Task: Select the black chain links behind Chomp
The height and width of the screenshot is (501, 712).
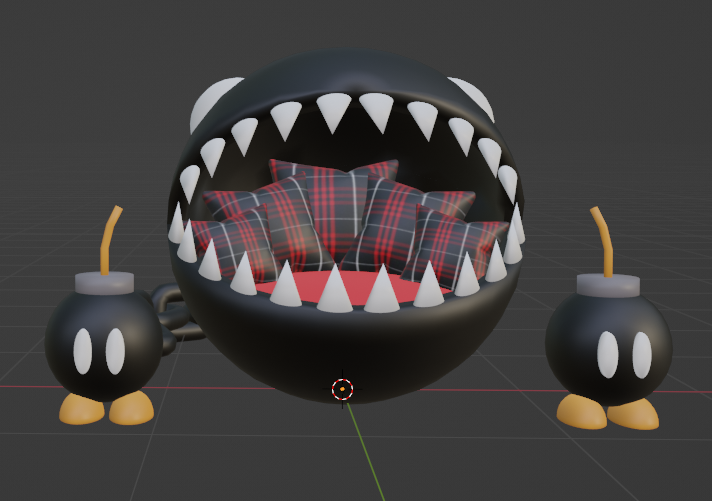Action: (x=175, y=318)
